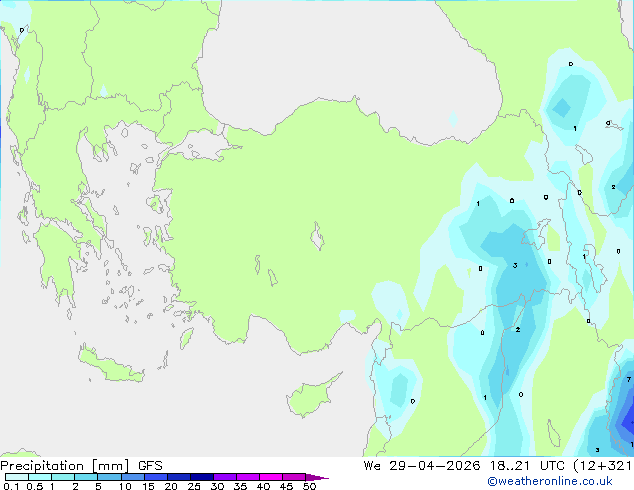Click the 20–25 mm legend swatch
Image resolution: width=634 pixels, height=490 pixels.
pos(178,477)
